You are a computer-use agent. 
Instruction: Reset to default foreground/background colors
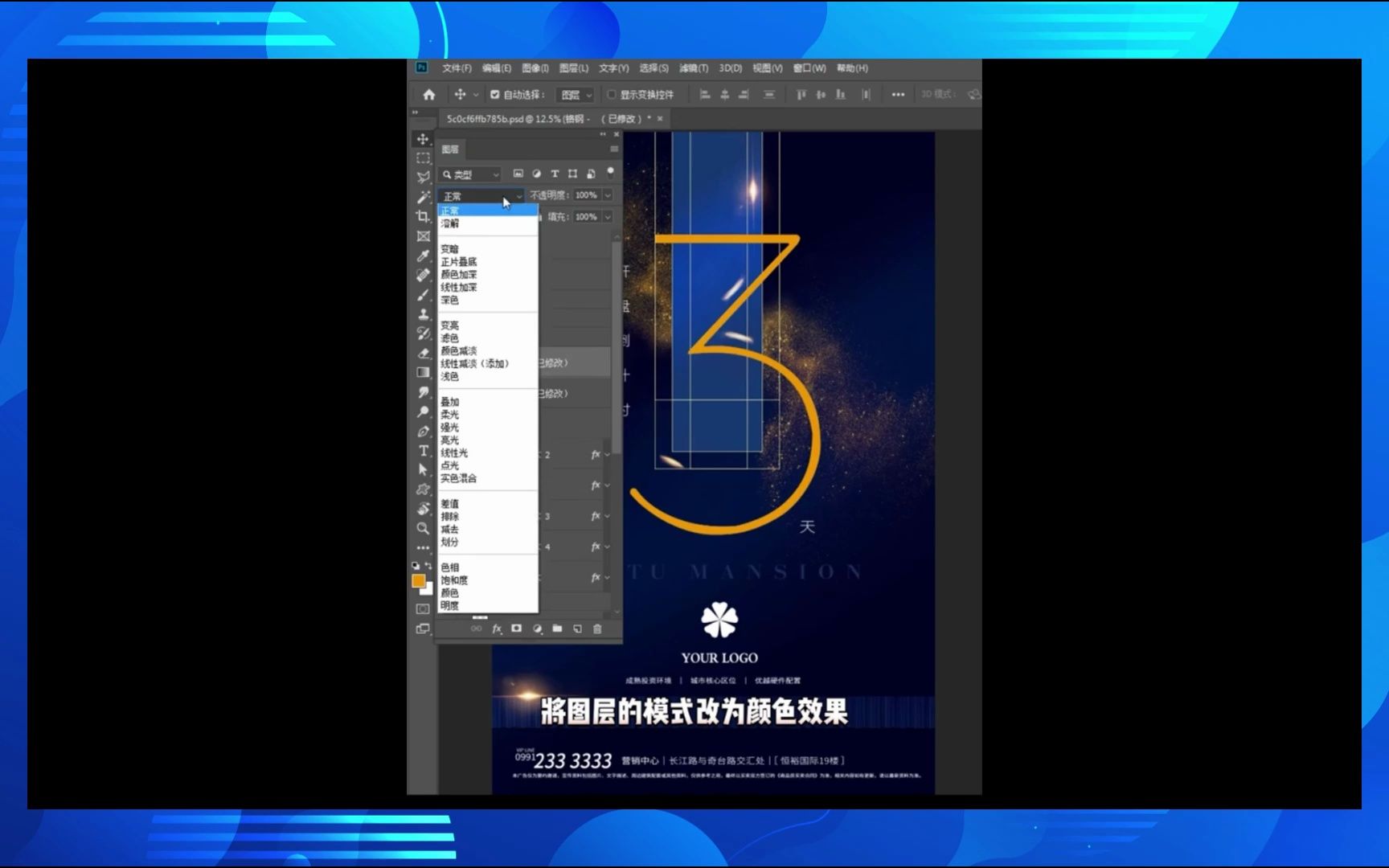pos(416,566)
